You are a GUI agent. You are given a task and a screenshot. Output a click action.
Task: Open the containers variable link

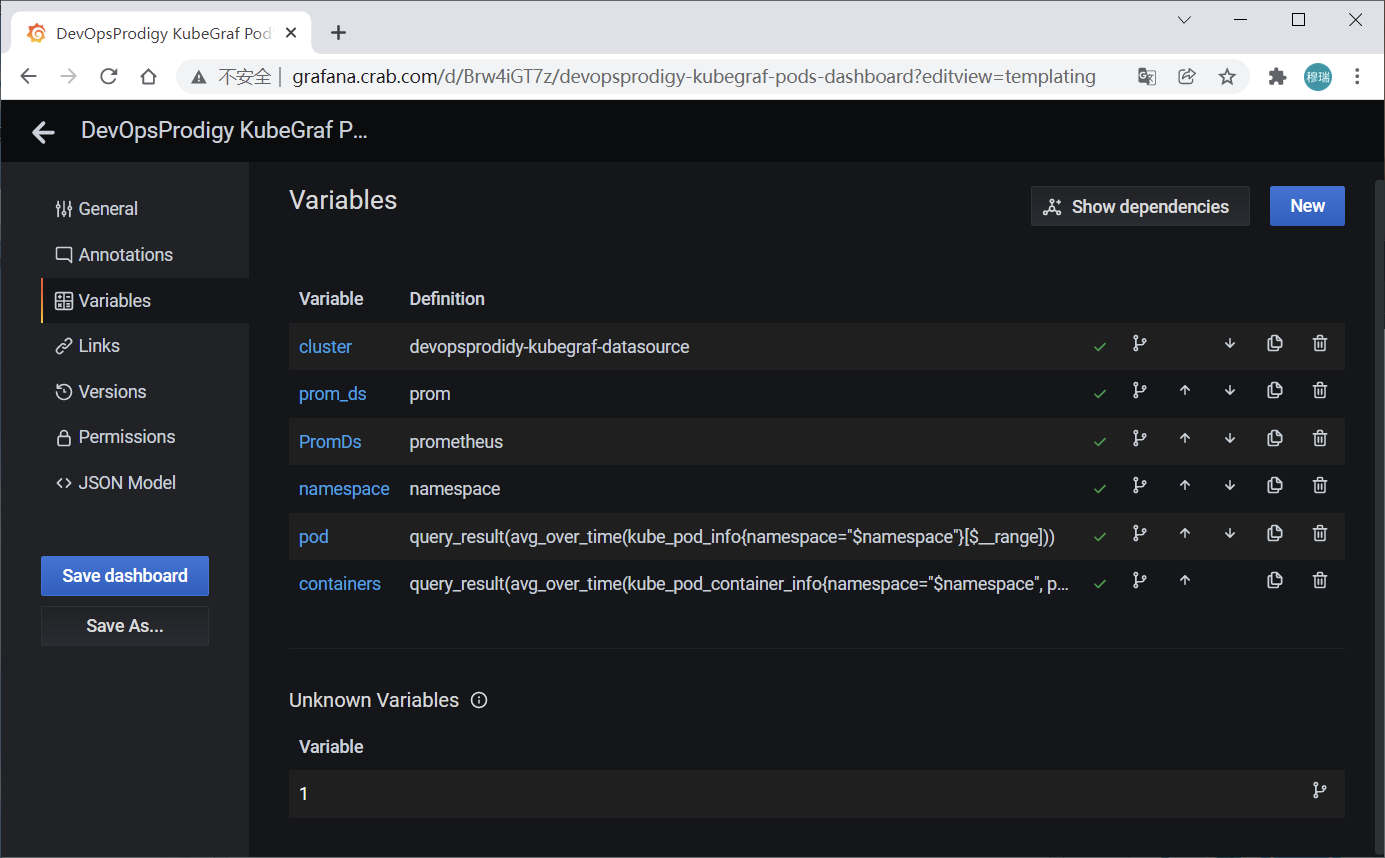pyautogui.click(x=339, y=584)
